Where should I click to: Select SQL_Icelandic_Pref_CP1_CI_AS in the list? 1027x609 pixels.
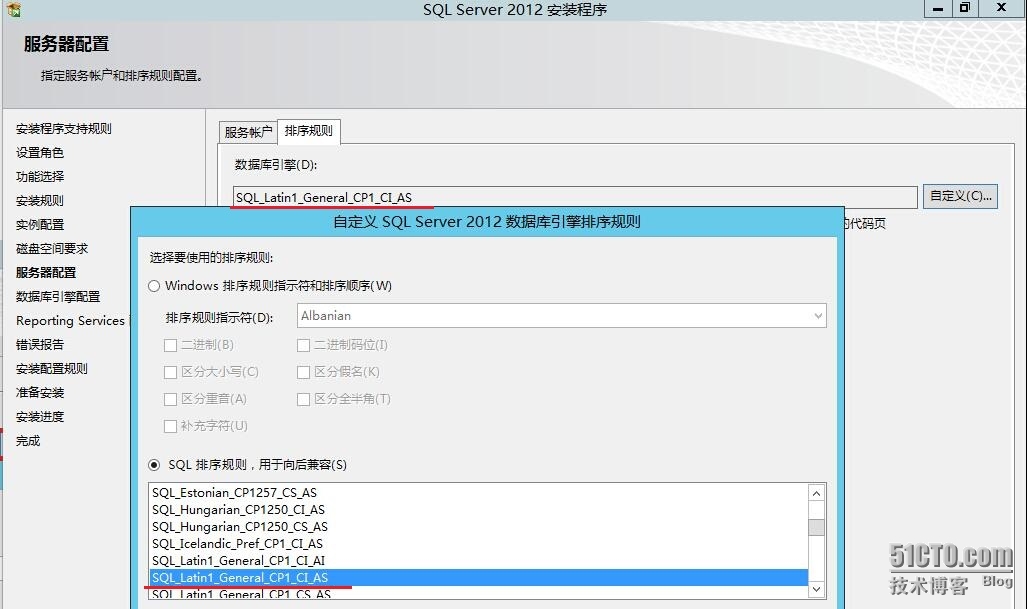478,544
